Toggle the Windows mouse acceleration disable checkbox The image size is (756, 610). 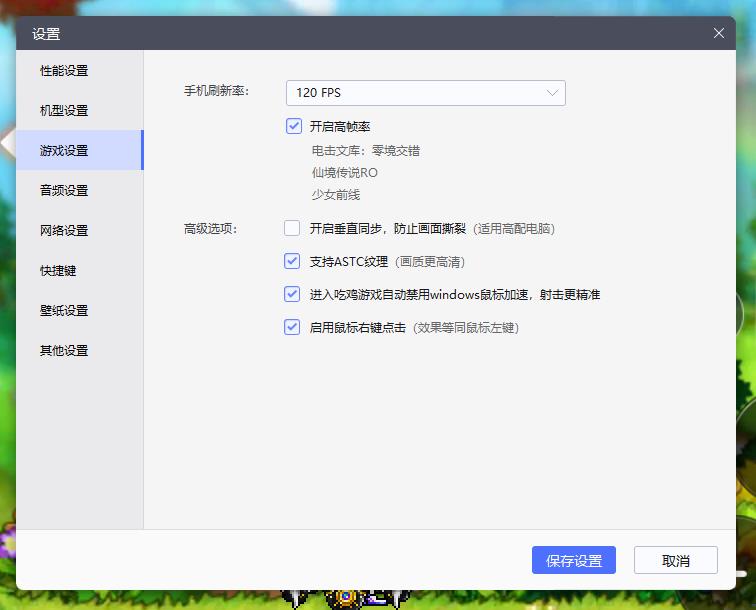292,294
